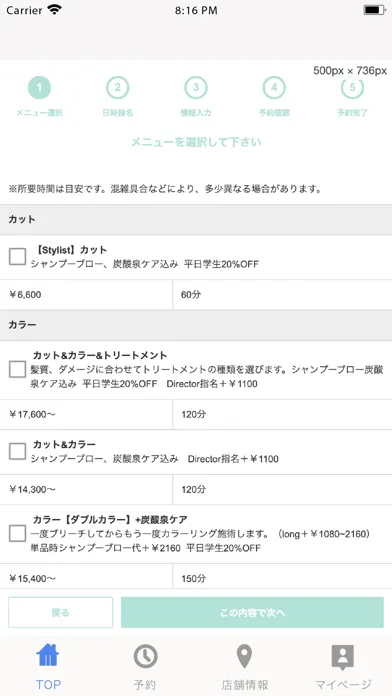Click the 戻る back button
Screen dimensions: 392x696
pyautogui.click(x=60, y=613)
